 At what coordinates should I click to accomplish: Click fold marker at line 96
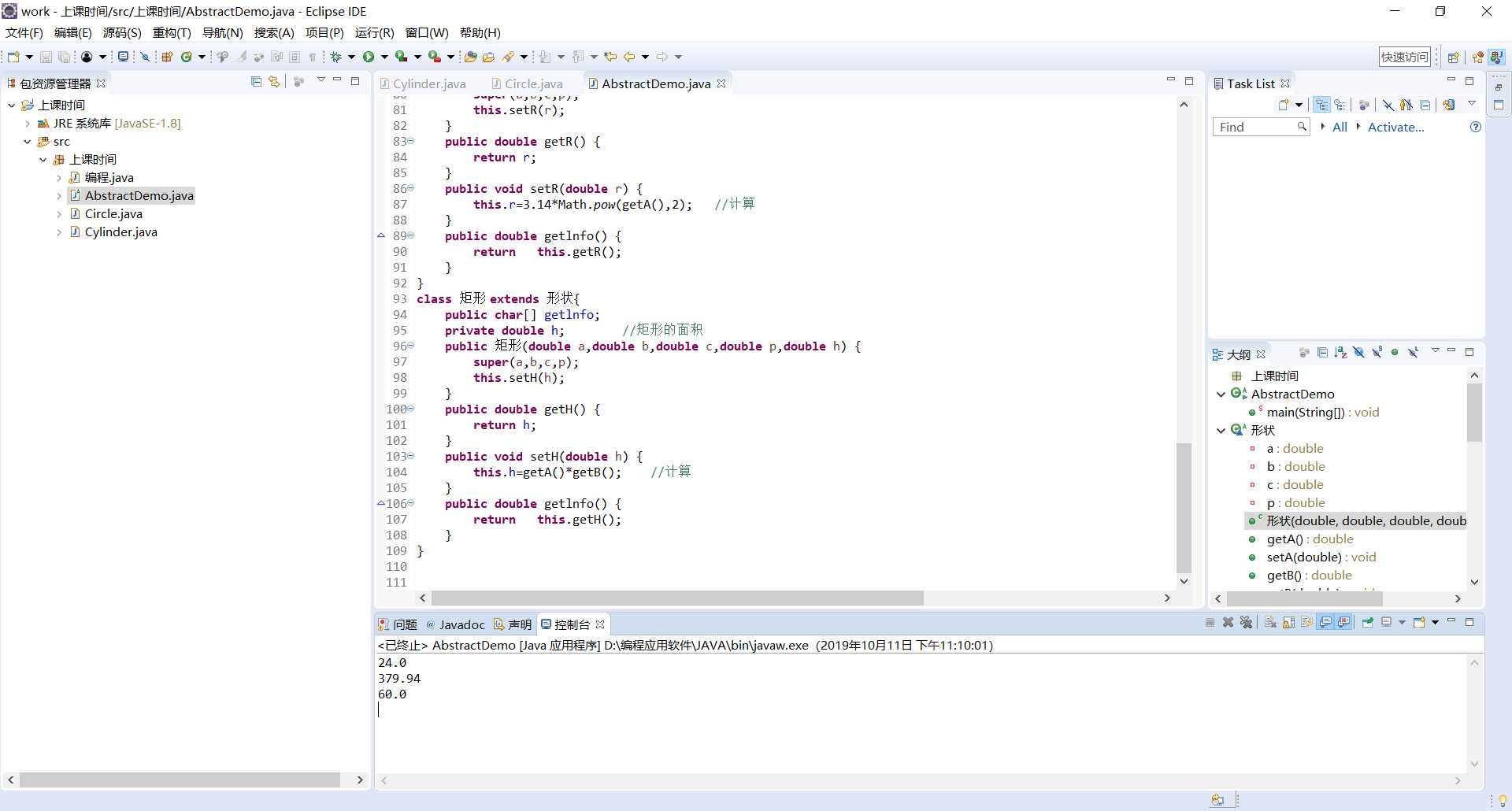[410, 346]
